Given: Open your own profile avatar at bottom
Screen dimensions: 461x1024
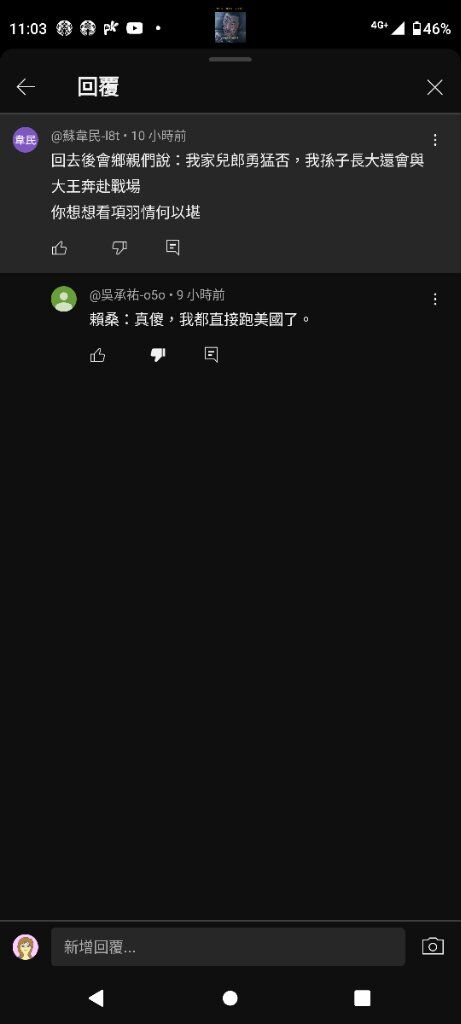Looking at the screenshot, I should (25, 947).
